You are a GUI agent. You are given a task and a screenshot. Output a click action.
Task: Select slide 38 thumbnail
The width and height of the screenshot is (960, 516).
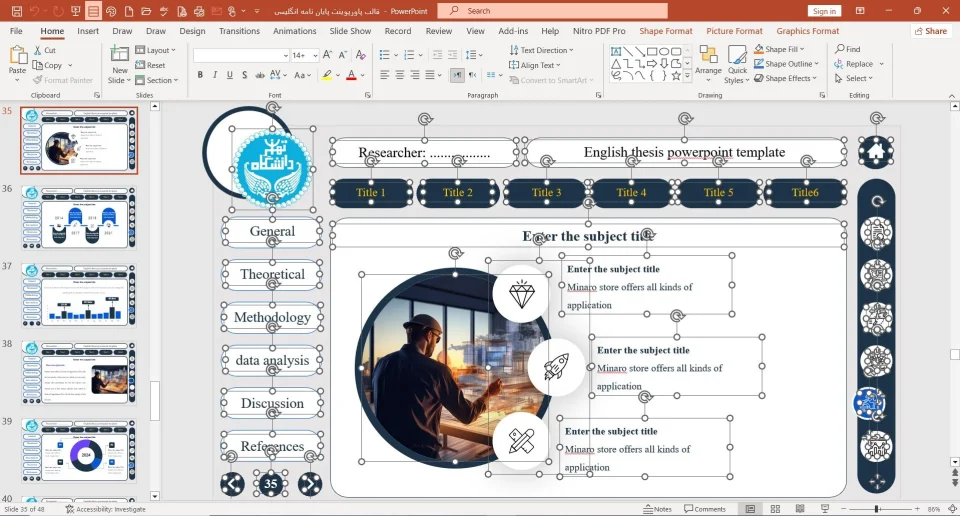click(x=79, y=373)
